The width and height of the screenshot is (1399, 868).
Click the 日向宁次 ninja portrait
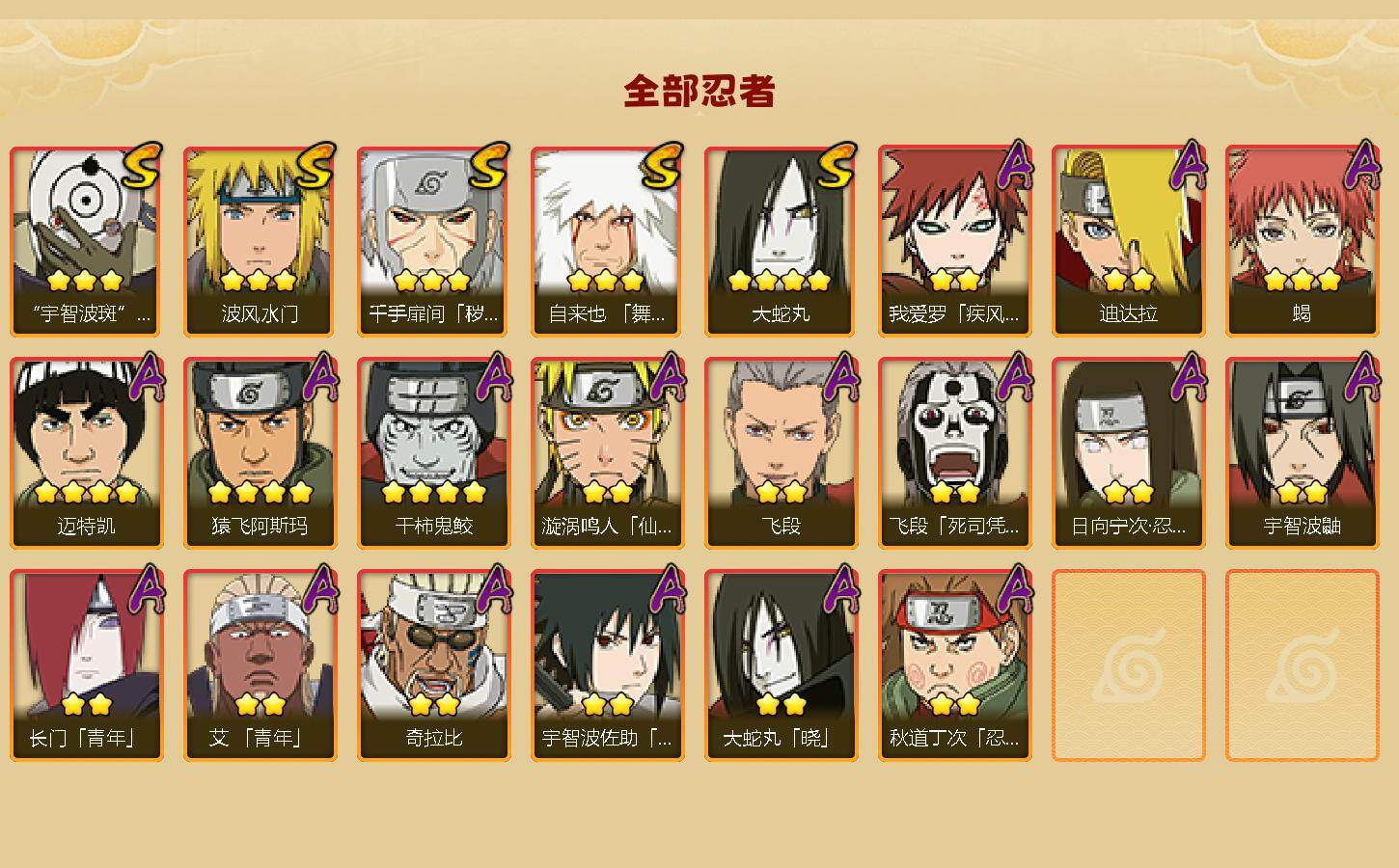[x=1128, y=453]
